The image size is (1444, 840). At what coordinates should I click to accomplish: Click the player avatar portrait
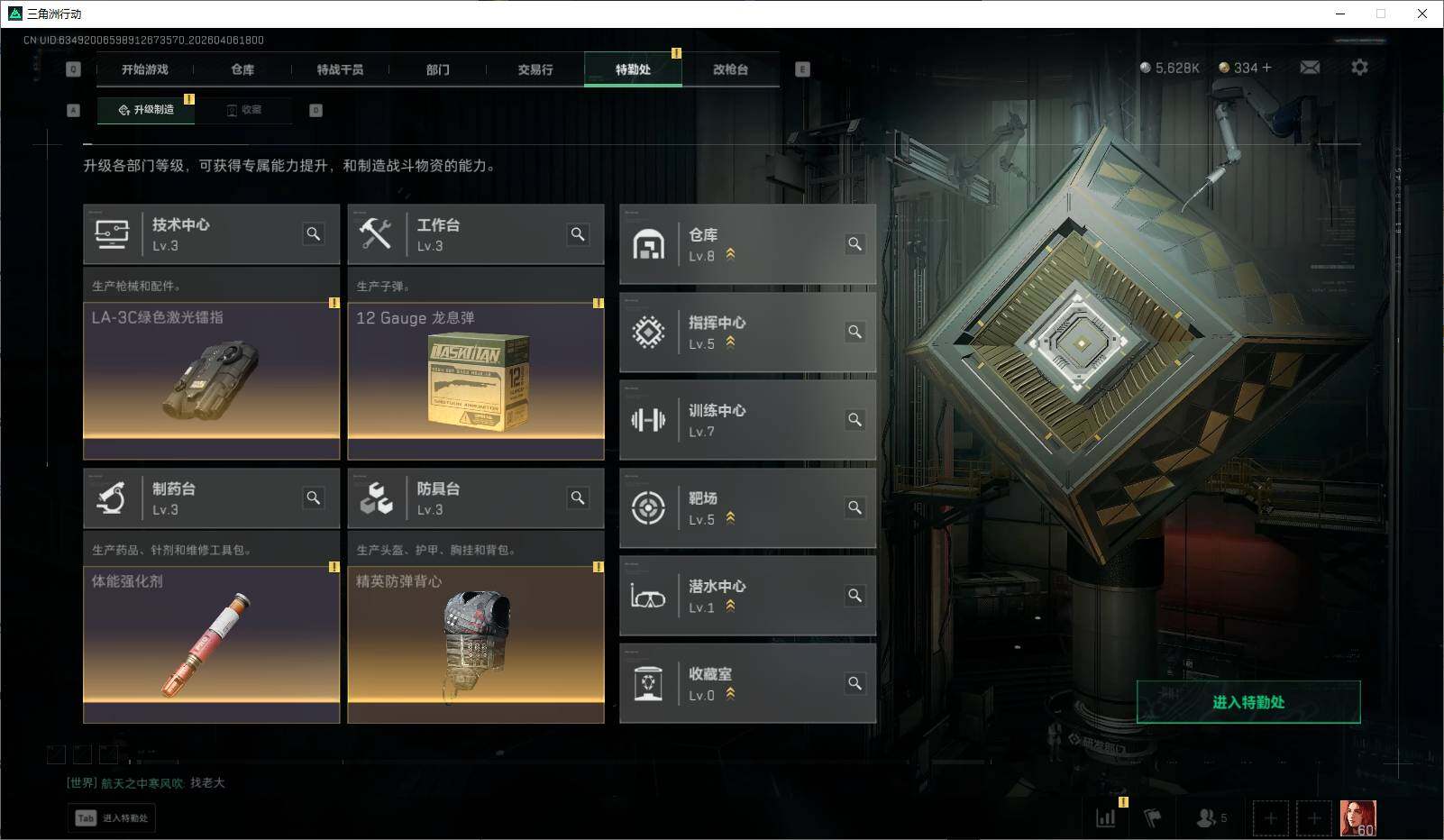1357,818
